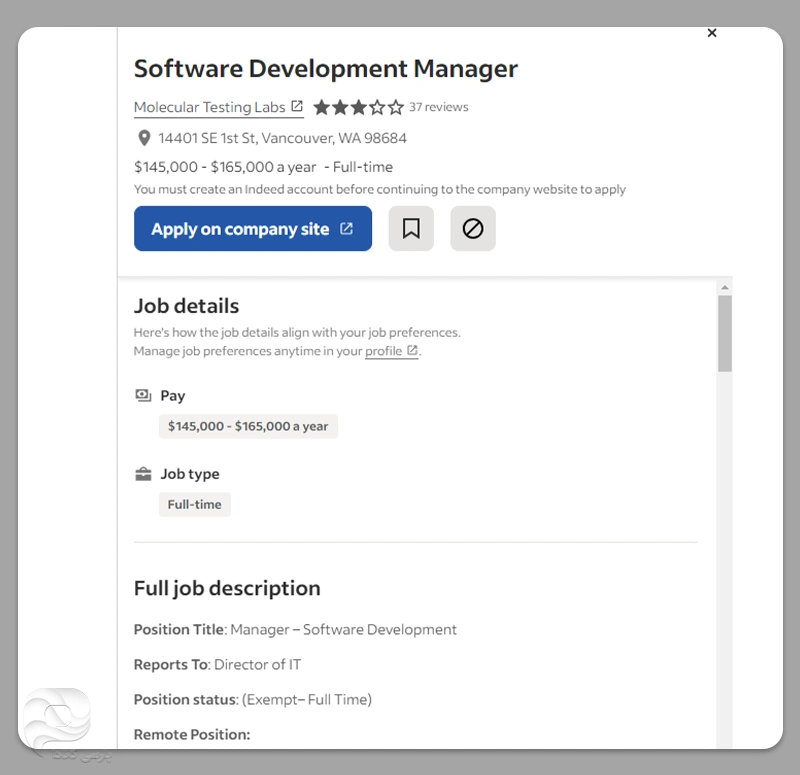Viewport: 800px width, 775px height.
Task: Click the Pay money icon
Action: [x=143, y=396]
